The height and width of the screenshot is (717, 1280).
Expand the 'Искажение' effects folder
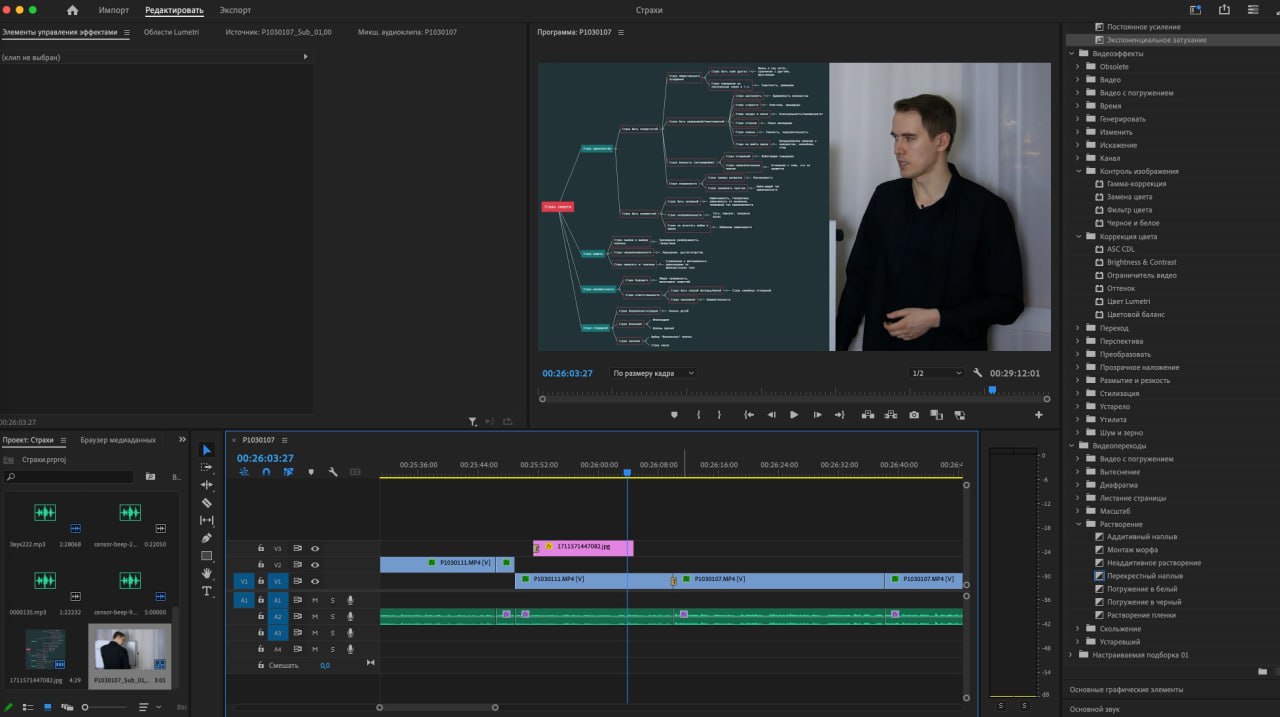1078,145
